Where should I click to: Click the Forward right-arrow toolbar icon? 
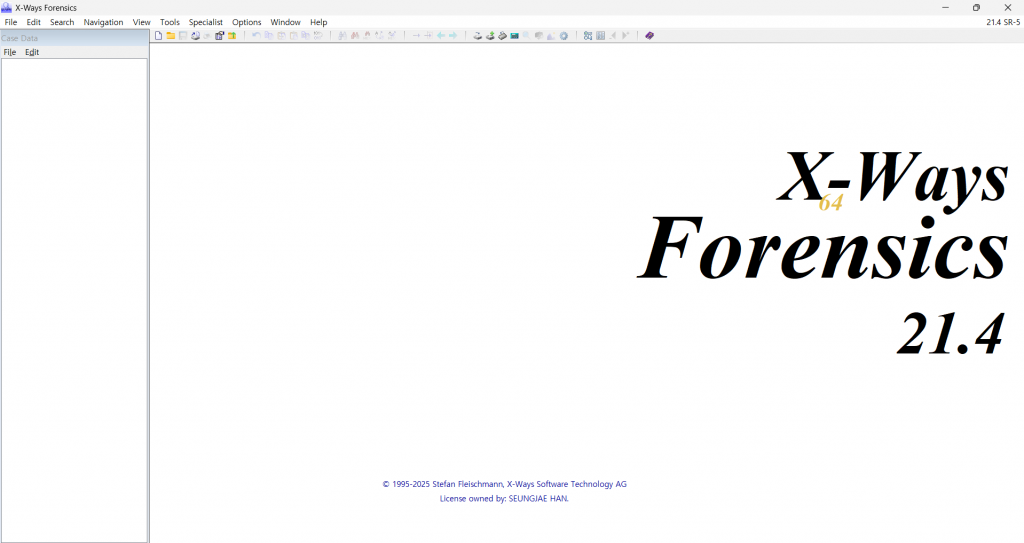tap(453, 36)
